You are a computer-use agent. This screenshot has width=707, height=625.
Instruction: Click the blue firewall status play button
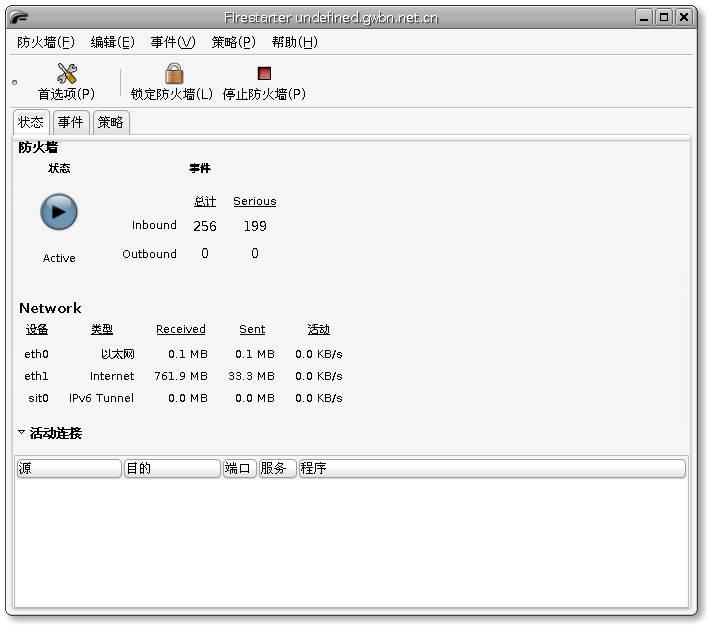pyautogui.click(x=59, y=212)
